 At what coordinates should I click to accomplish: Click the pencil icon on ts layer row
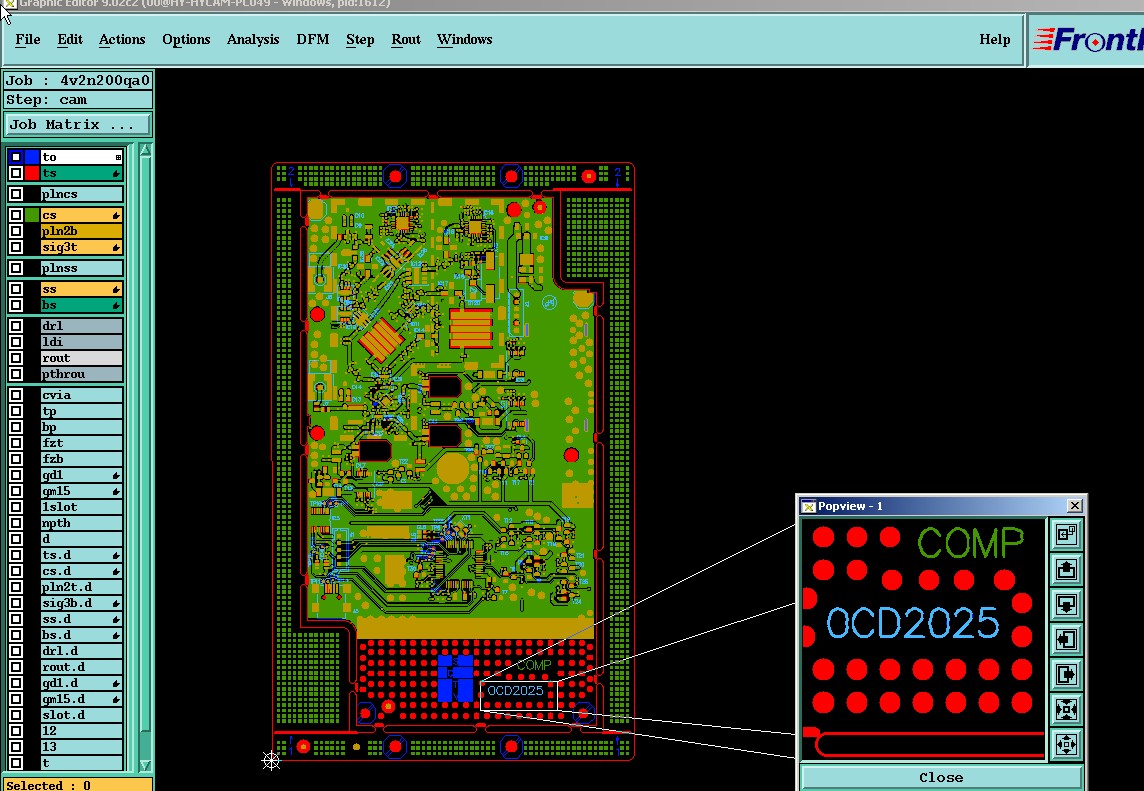coord(116,174)
